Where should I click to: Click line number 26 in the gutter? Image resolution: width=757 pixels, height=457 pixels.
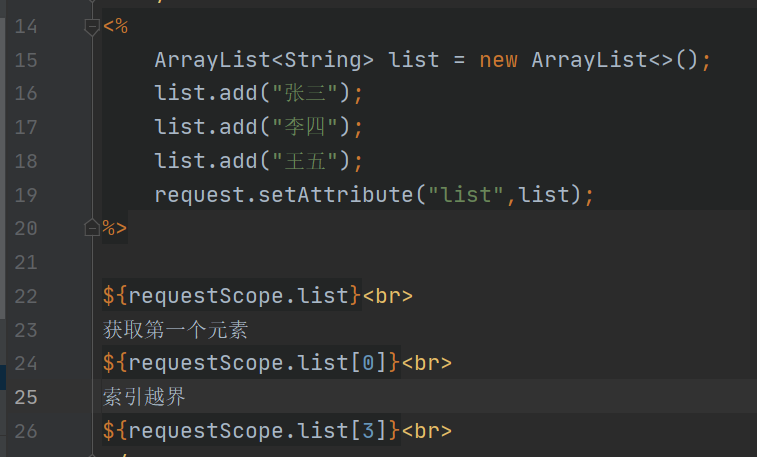click(26, 431)
